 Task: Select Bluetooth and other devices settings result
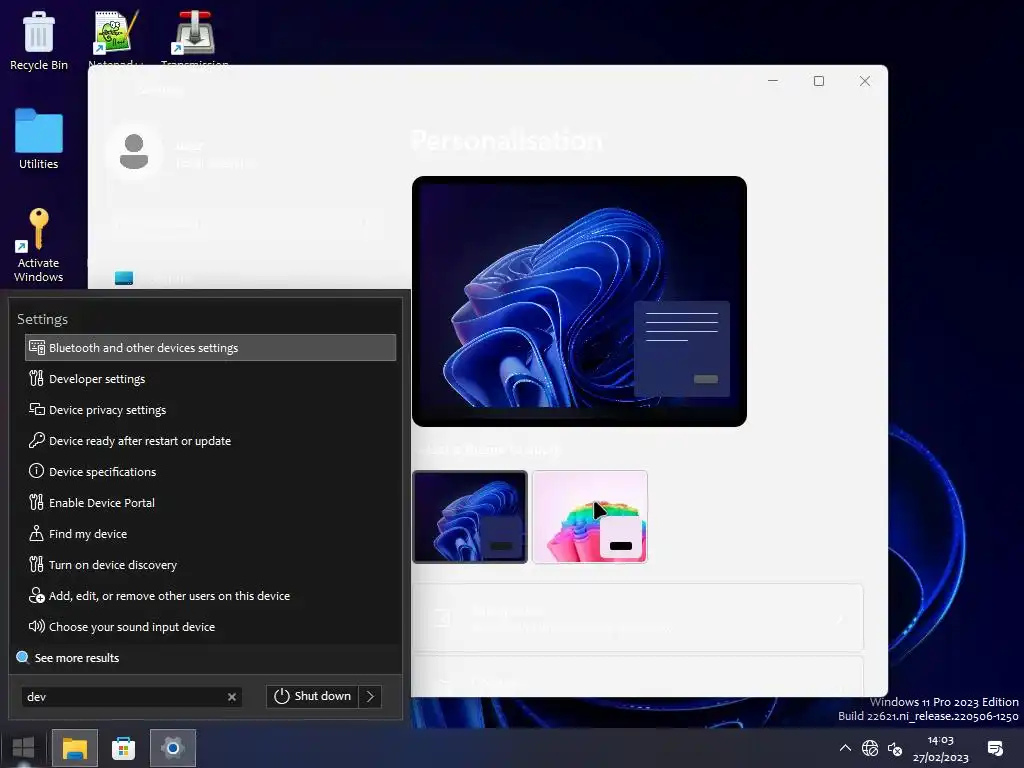click(x=210, y=347)
